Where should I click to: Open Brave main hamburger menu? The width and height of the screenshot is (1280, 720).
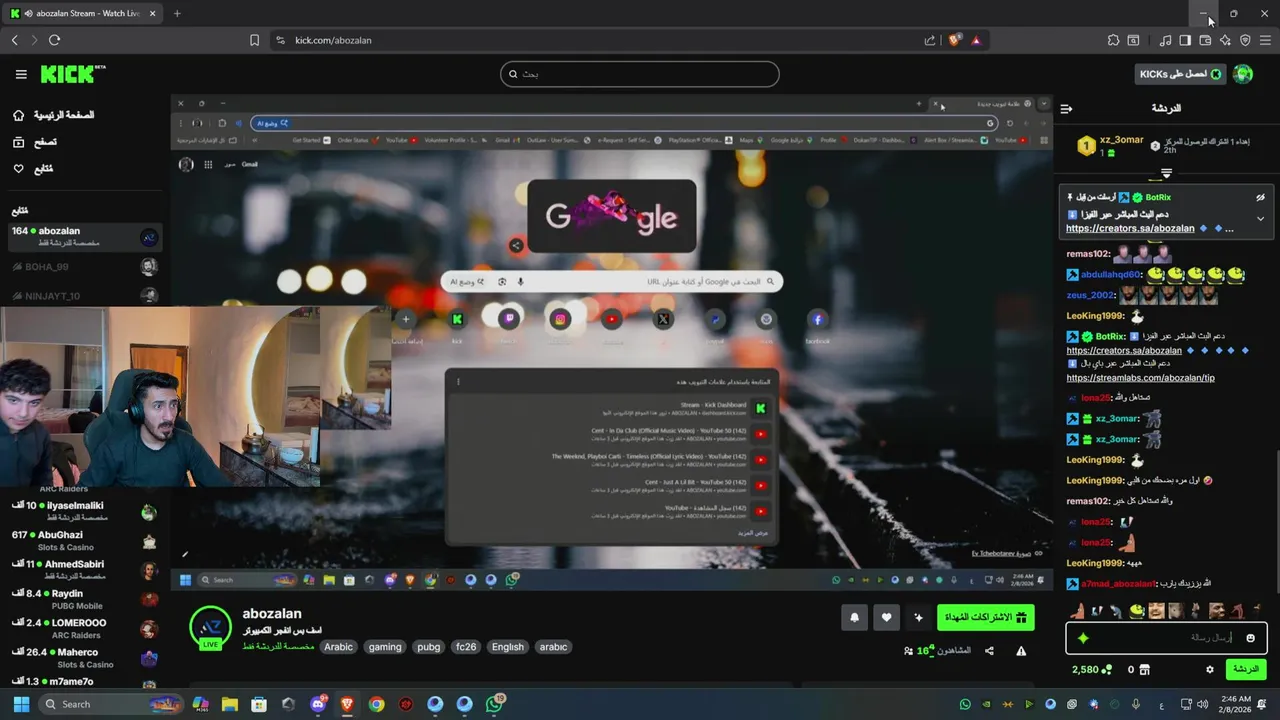pyautogui.click(x=1265, y=40)
